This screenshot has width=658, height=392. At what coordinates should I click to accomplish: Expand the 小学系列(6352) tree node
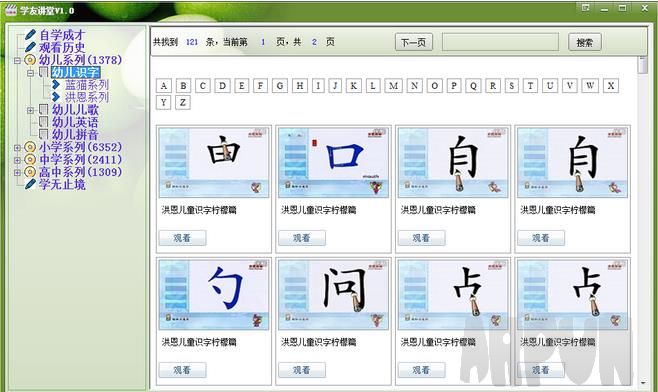pos(17,148)
